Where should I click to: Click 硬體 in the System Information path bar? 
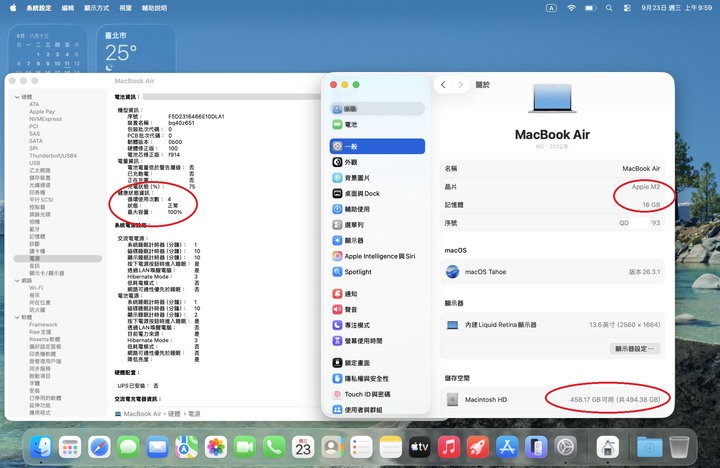click(x=174, y=414)
